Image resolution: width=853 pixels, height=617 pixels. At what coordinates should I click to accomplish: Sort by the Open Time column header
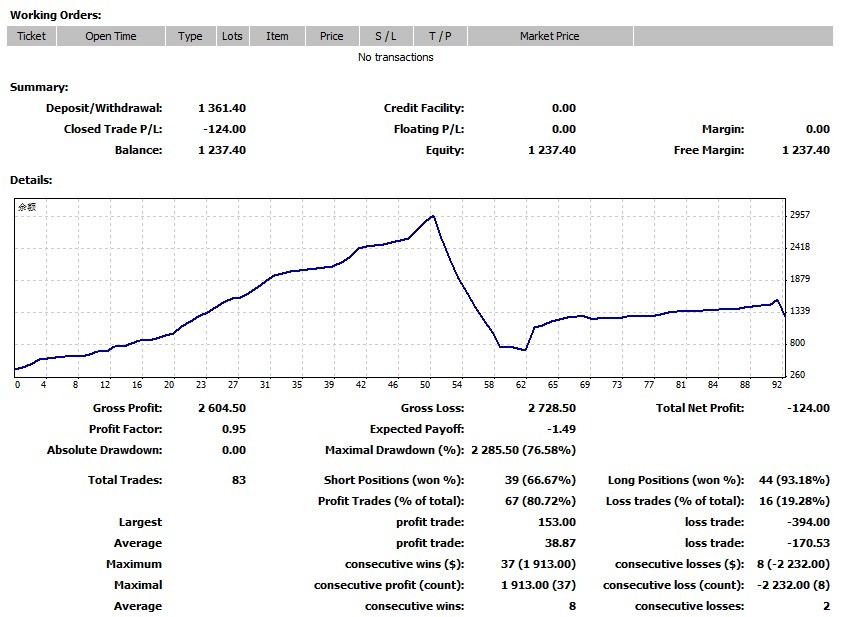[x=111, y=36]
